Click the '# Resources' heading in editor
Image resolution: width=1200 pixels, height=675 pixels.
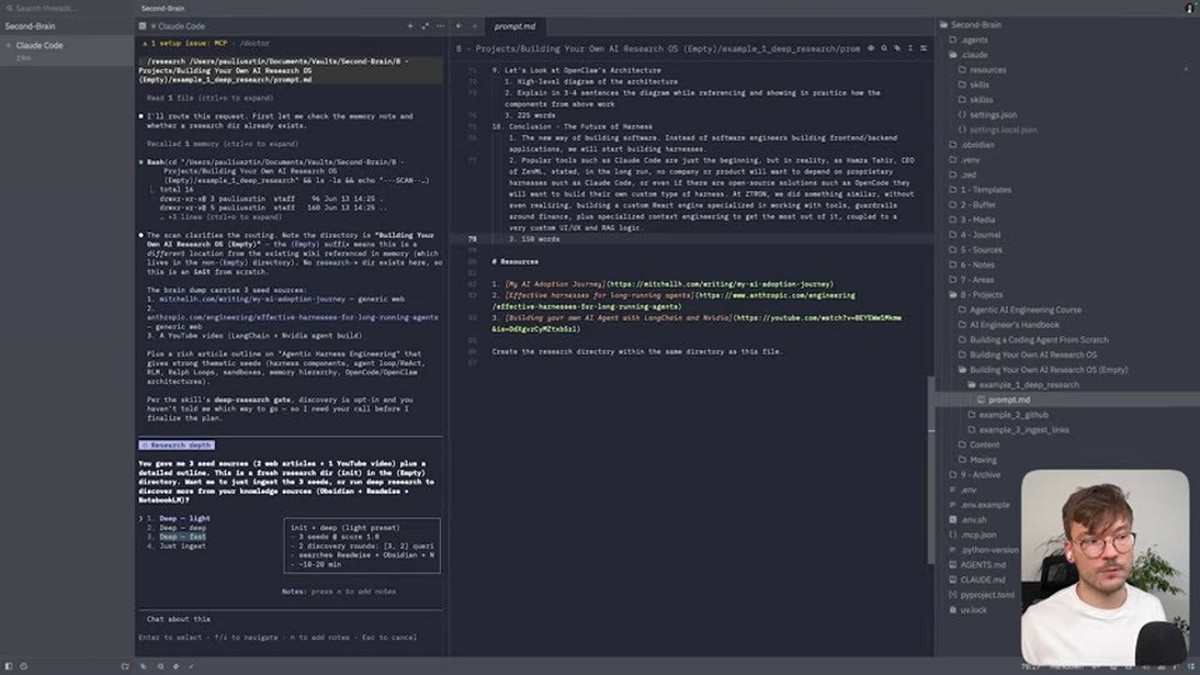point(515,262)
